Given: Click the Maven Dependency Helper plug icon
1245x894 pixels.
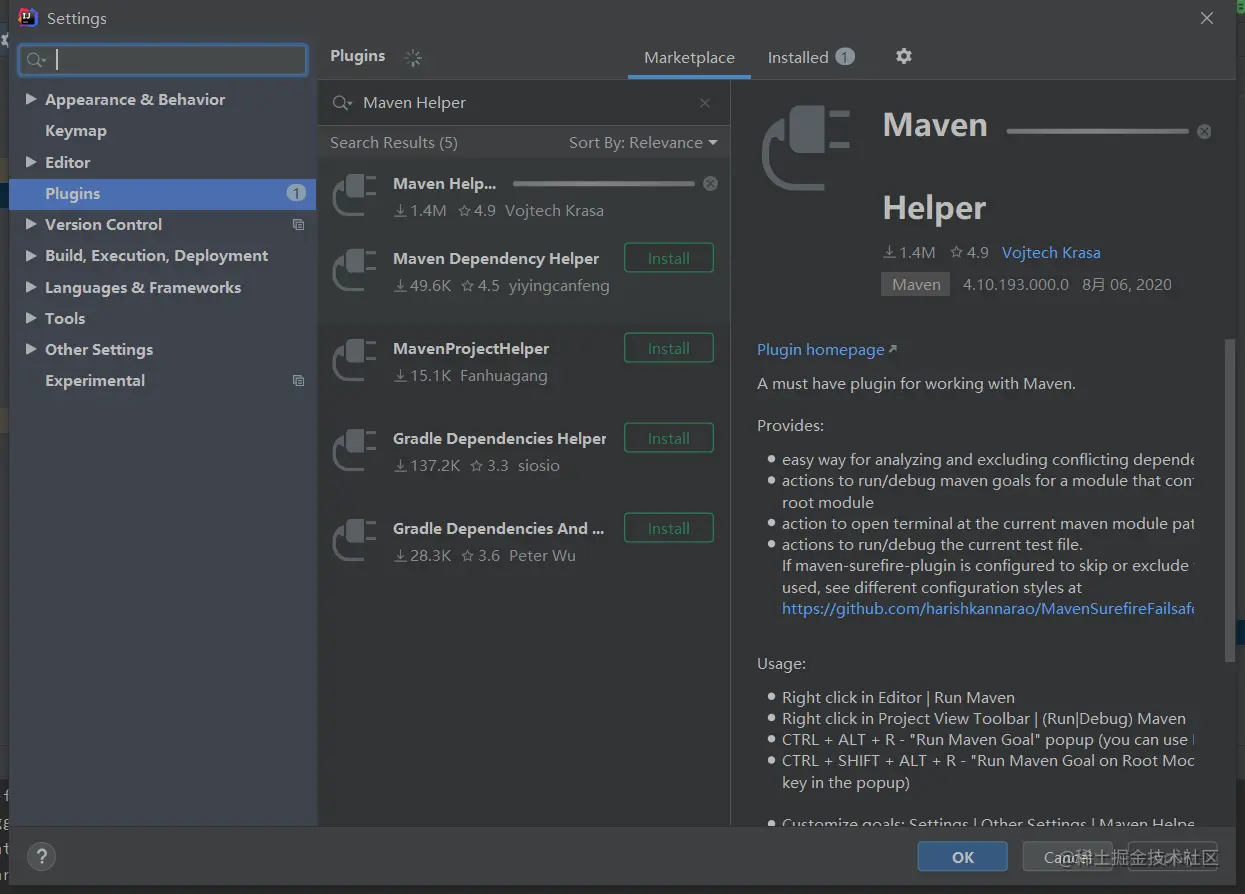Looking at the screenshot, I should coord(355,270).
